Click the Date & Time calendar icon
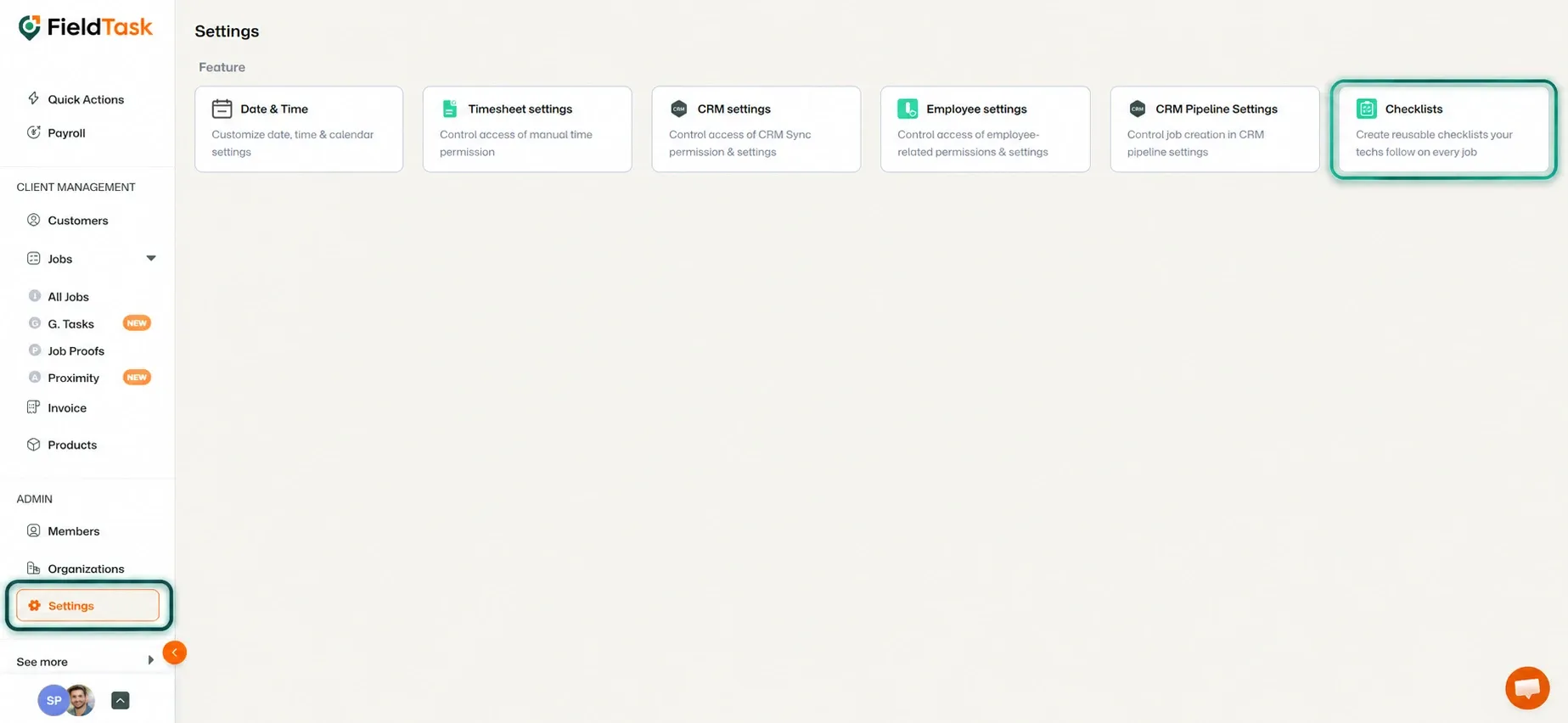1568x723 pixels. point(222,109)
